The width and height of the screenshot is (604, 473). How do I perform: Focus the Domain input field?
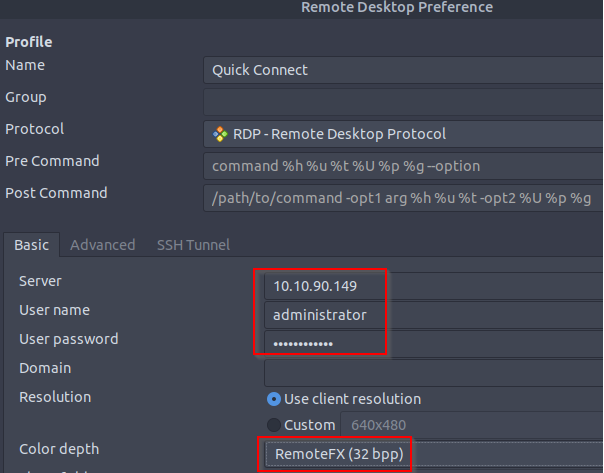[x=432, y=372]
